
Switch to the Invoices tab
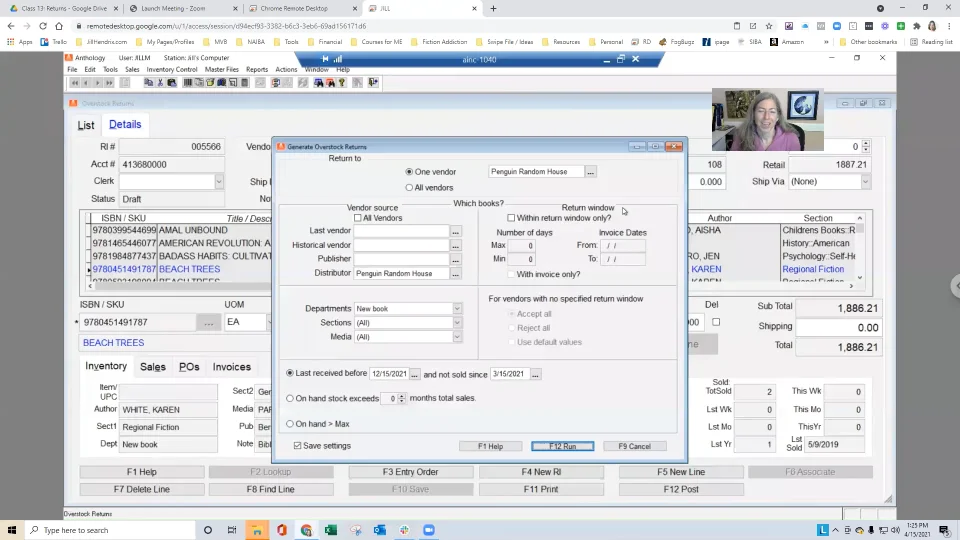point(231,367)
